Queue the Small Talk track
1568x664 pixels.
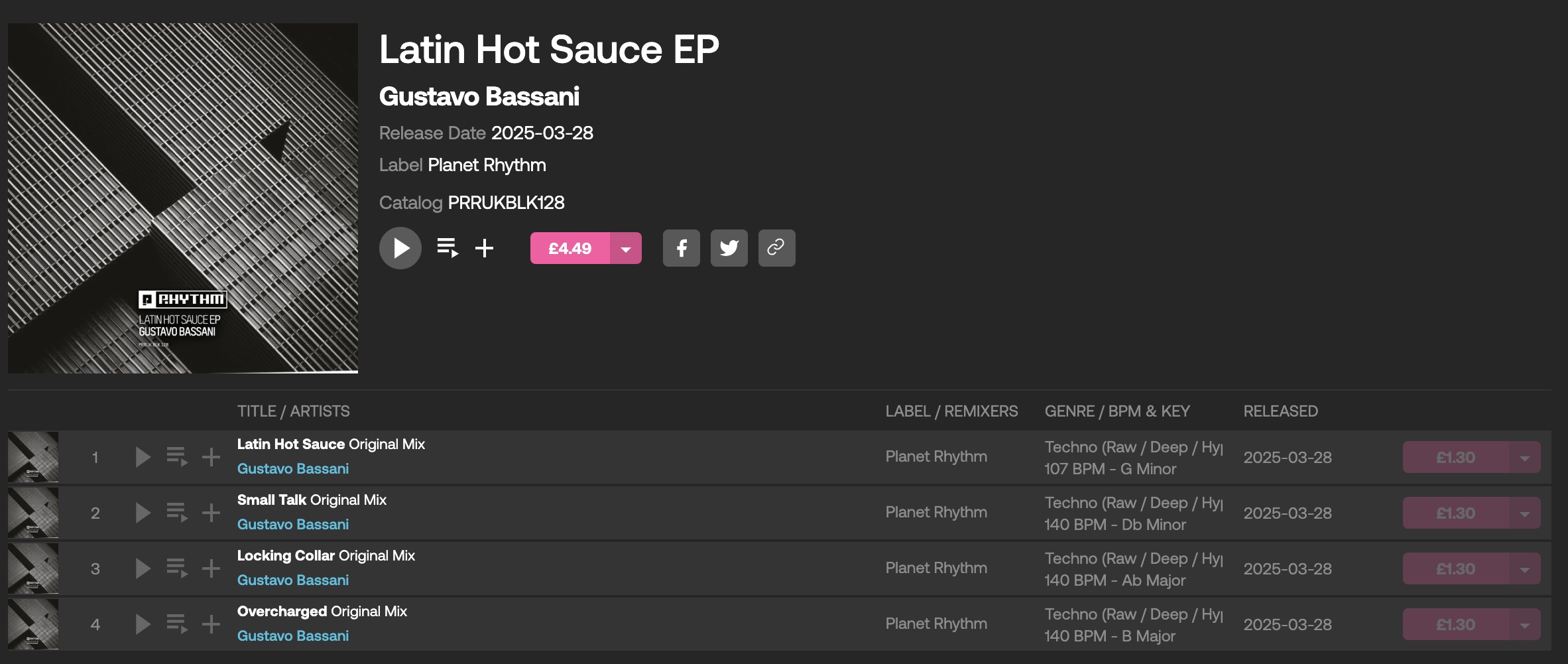177,513
